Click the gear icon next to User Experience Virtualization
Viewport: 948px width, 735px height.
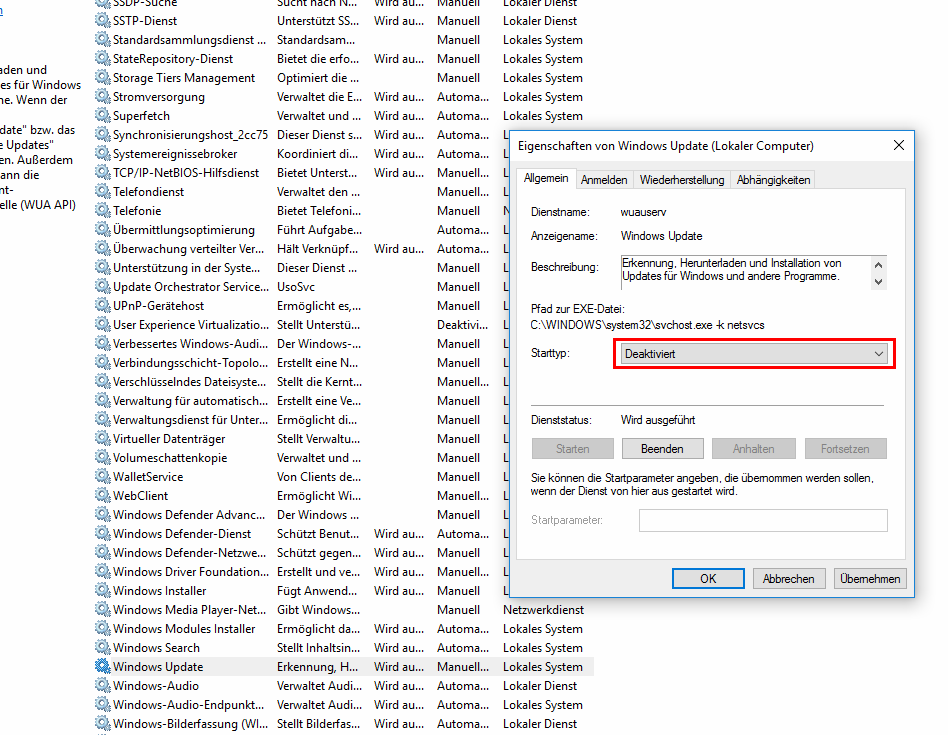click(x=103, y=325)
